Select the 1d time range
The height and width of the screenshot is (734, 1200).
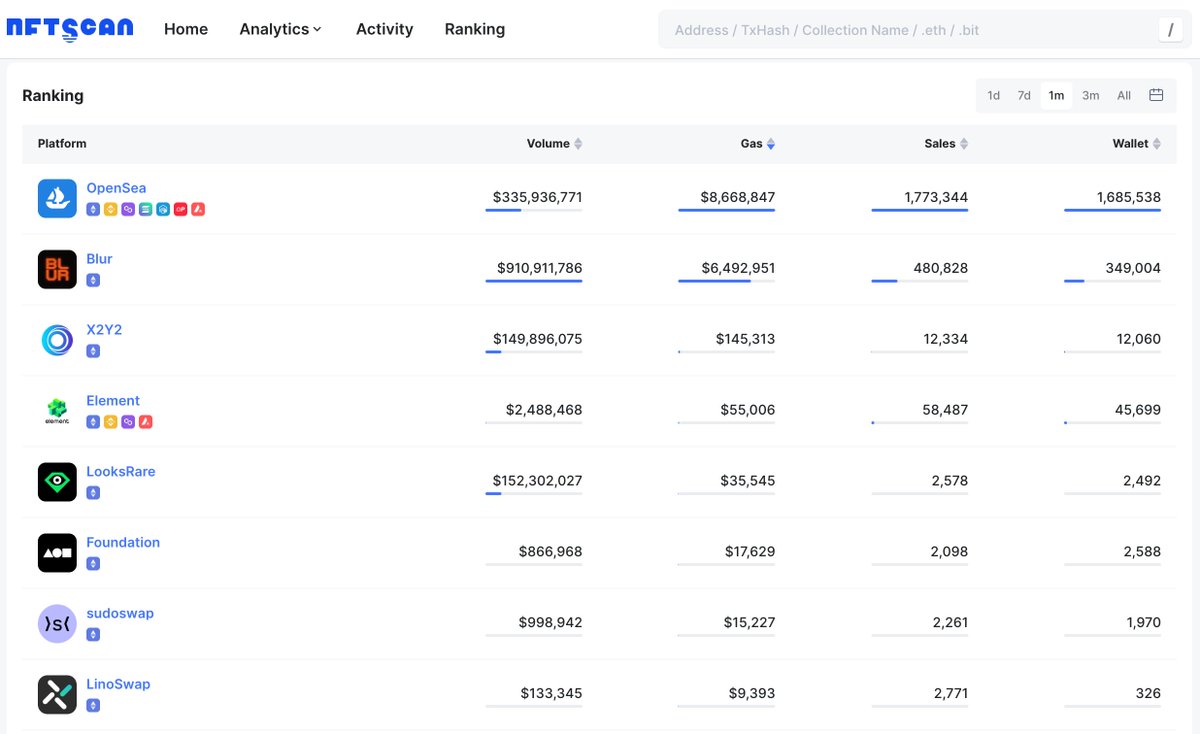point(993,95)
